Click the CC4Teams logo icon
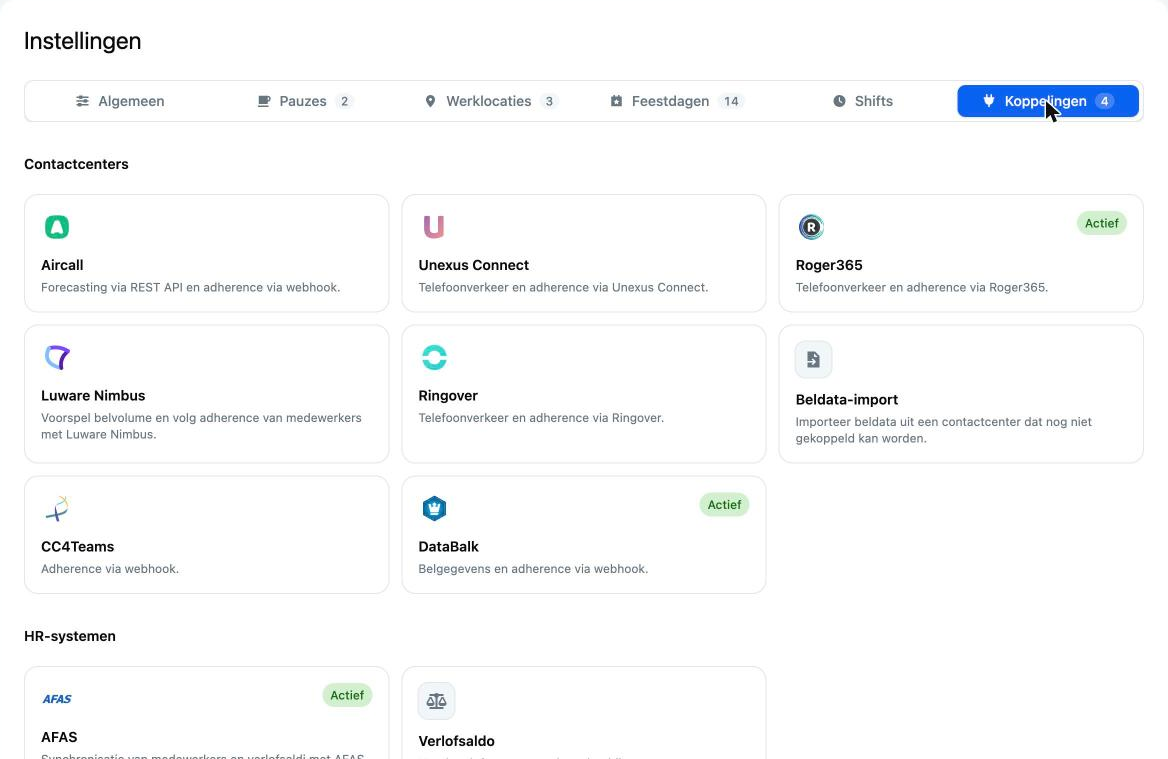This screenshot has height=759, width=1168. pos(57,509)
